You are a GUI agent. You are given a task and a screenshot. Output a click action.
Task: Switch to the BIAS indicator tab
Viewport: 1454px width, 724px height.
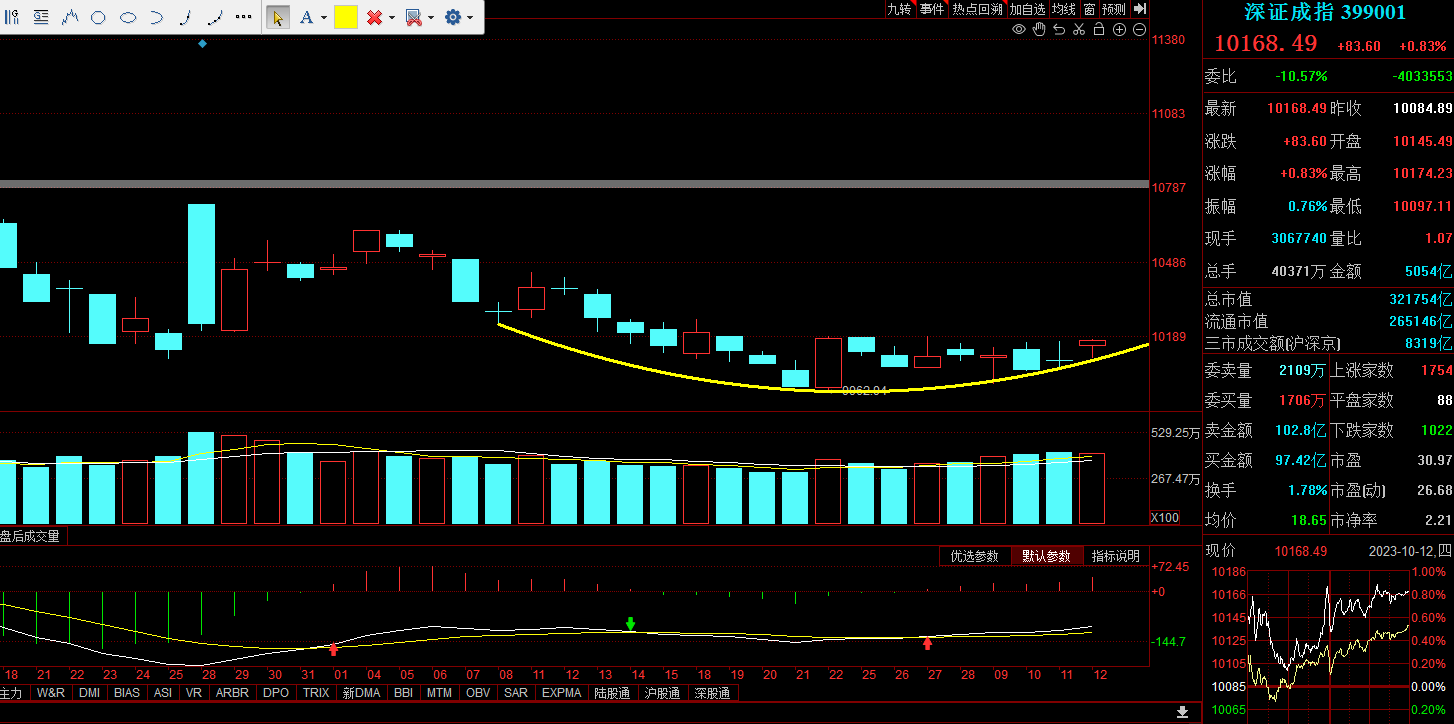pyautogui.click(x=127, y=692)
